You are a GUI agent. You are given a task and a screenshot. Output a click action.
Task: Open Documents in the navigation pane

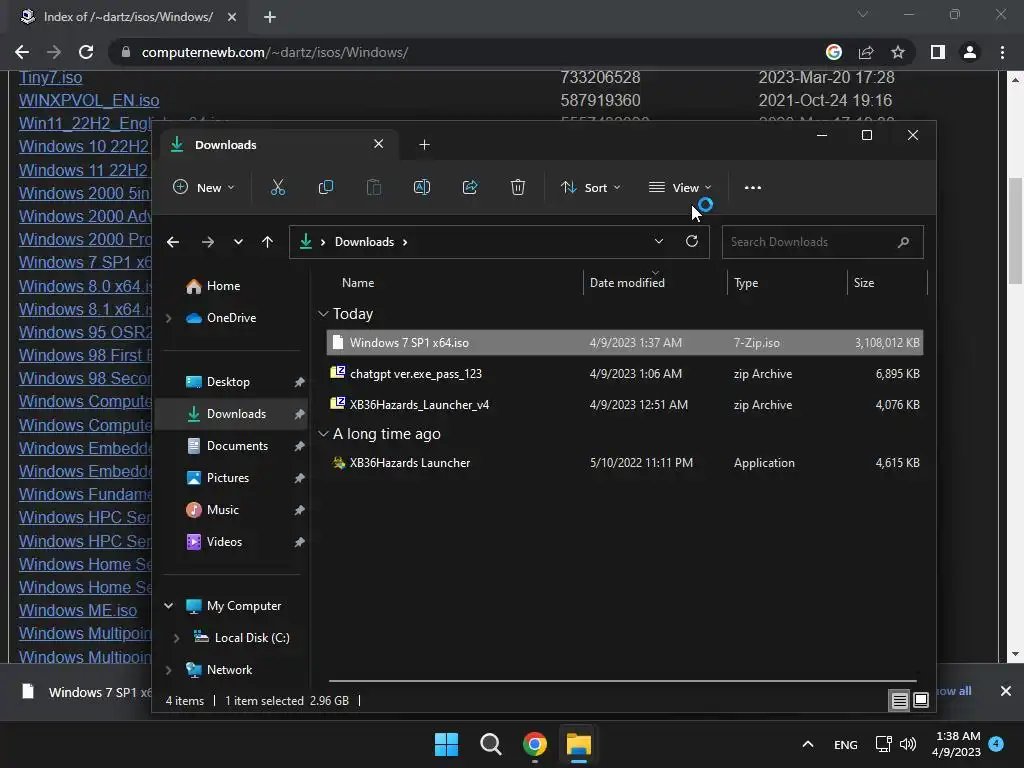pos(237,446)
